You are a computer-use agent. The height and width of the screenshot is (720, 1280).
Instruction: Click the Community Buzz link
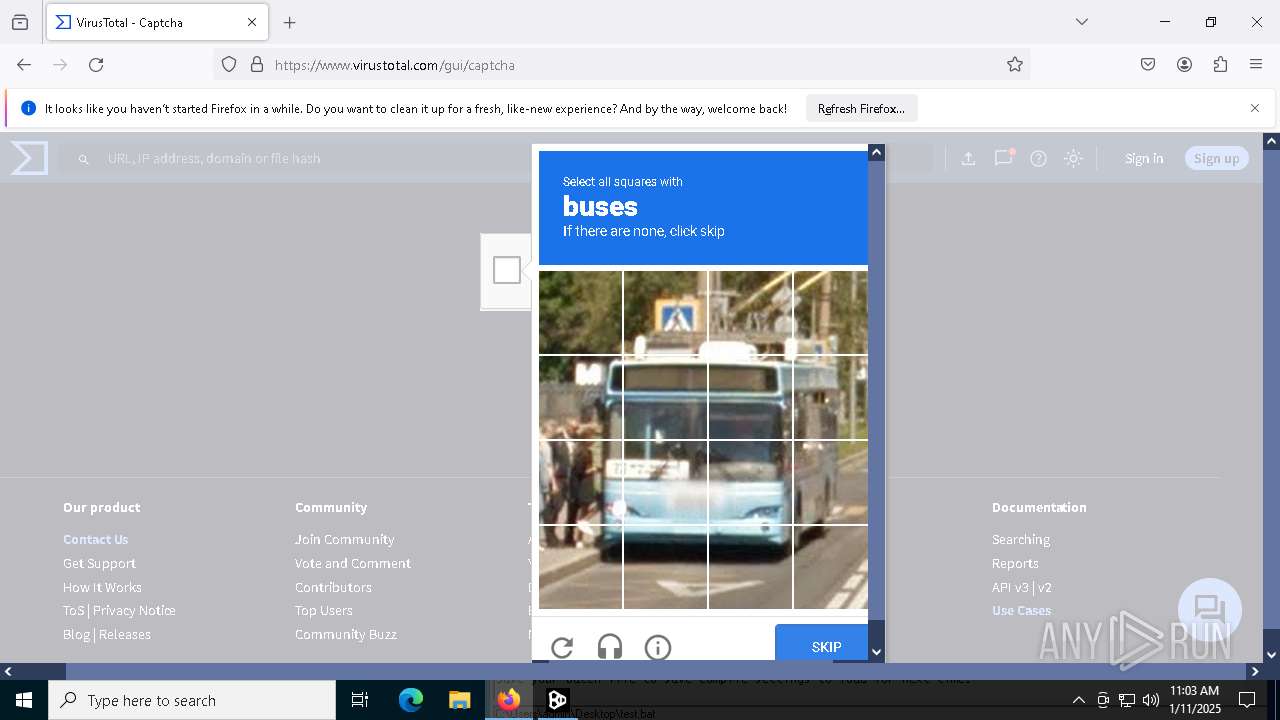point(346,634)
